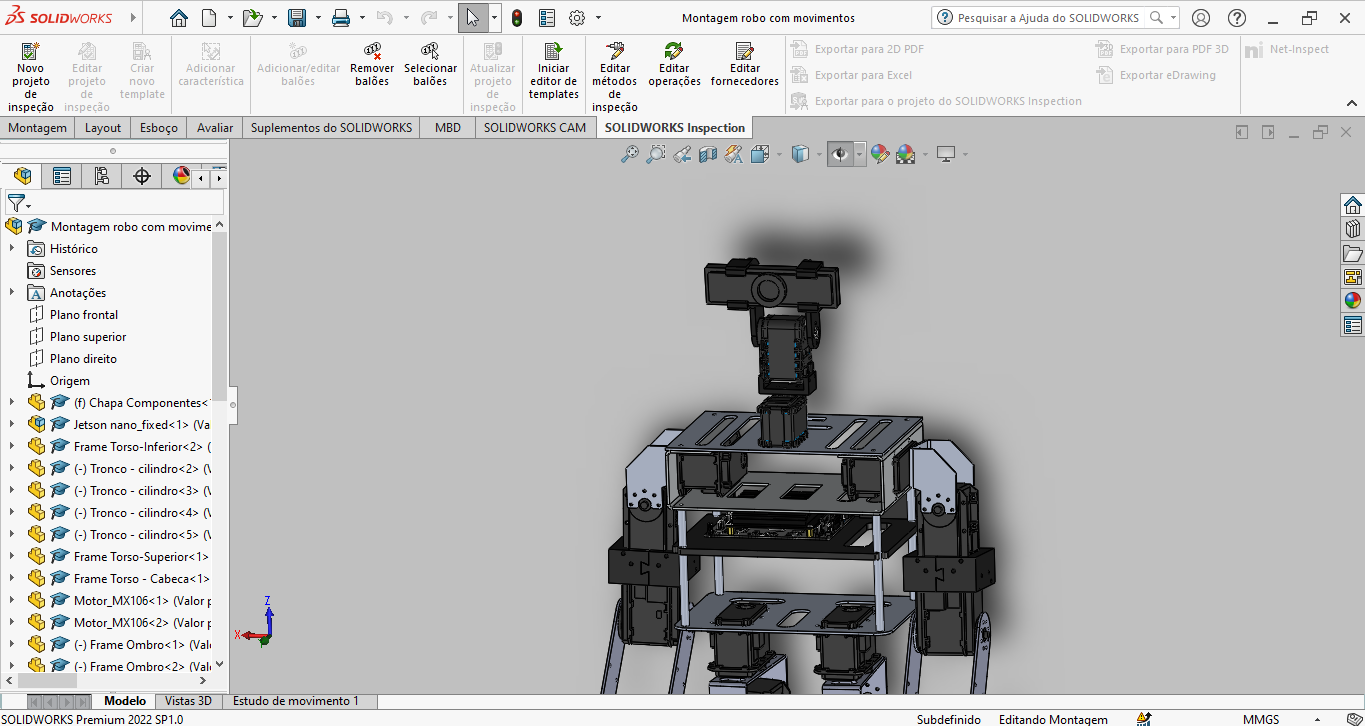Click the Section View icon
1365x726 pixels.
click(707, 154)
